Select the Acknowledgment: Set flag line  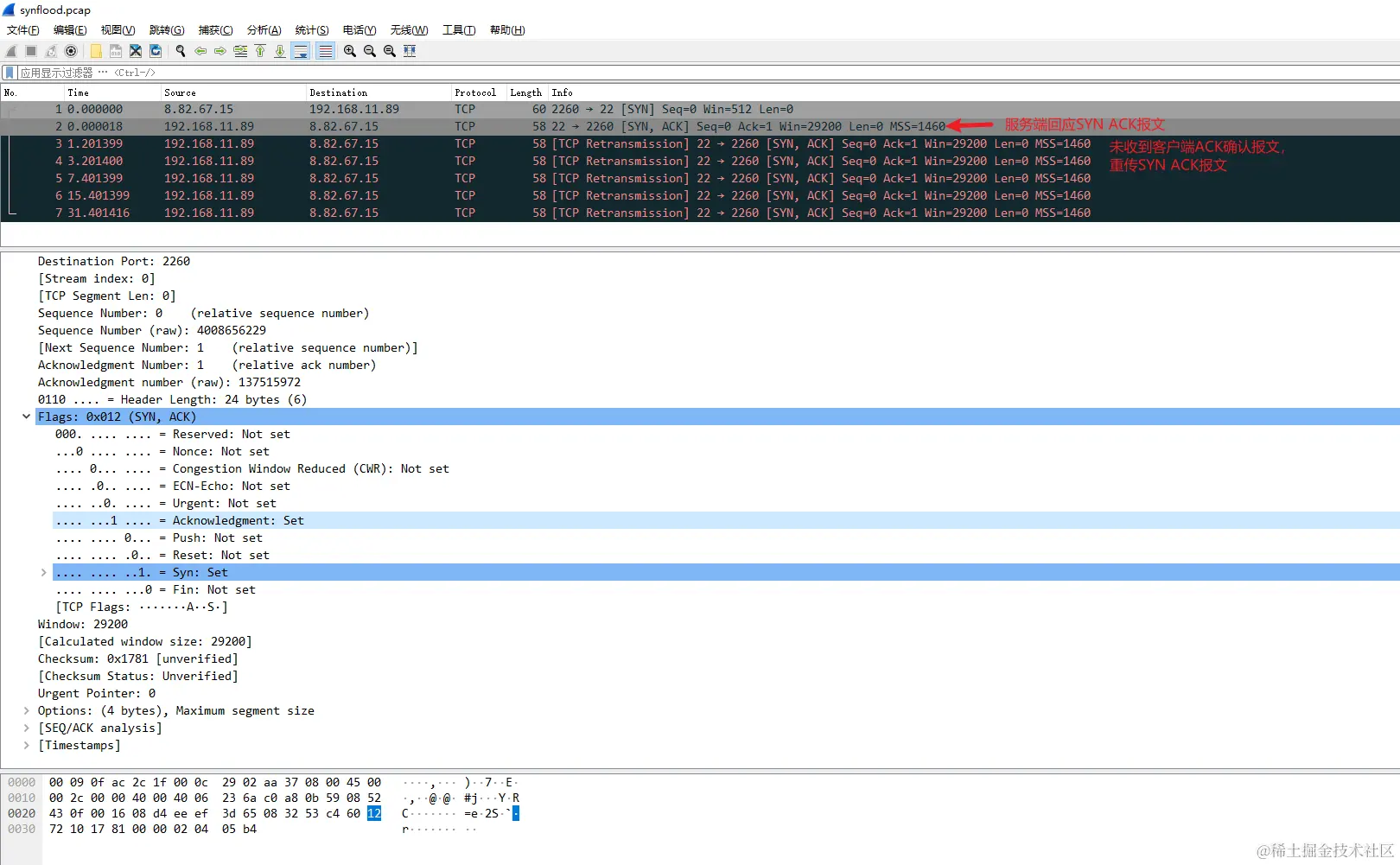pos(726,520)
